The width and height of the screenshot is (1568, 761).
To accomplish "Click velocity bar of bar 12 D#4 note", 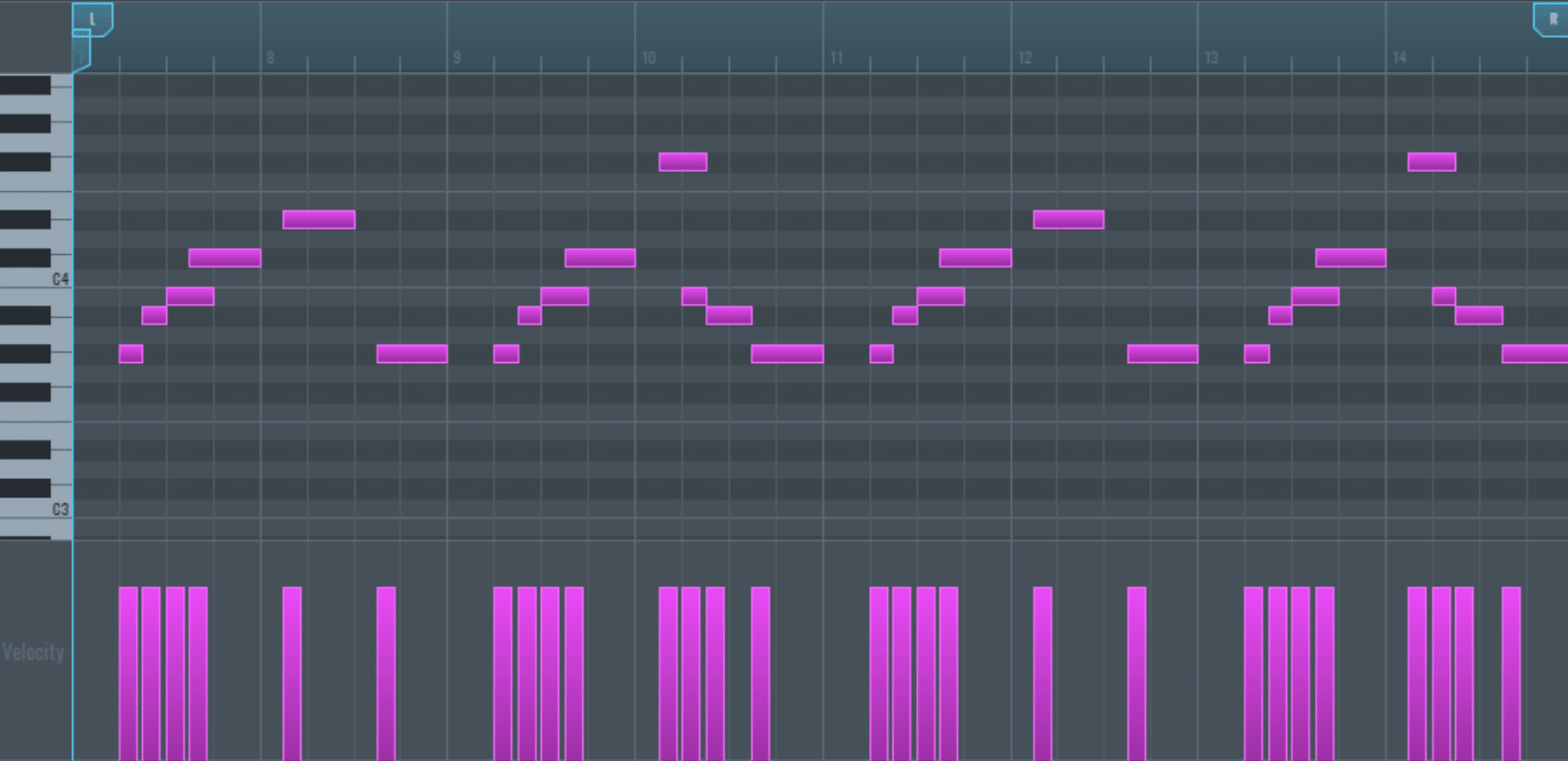I will [x=1043, y=673].
